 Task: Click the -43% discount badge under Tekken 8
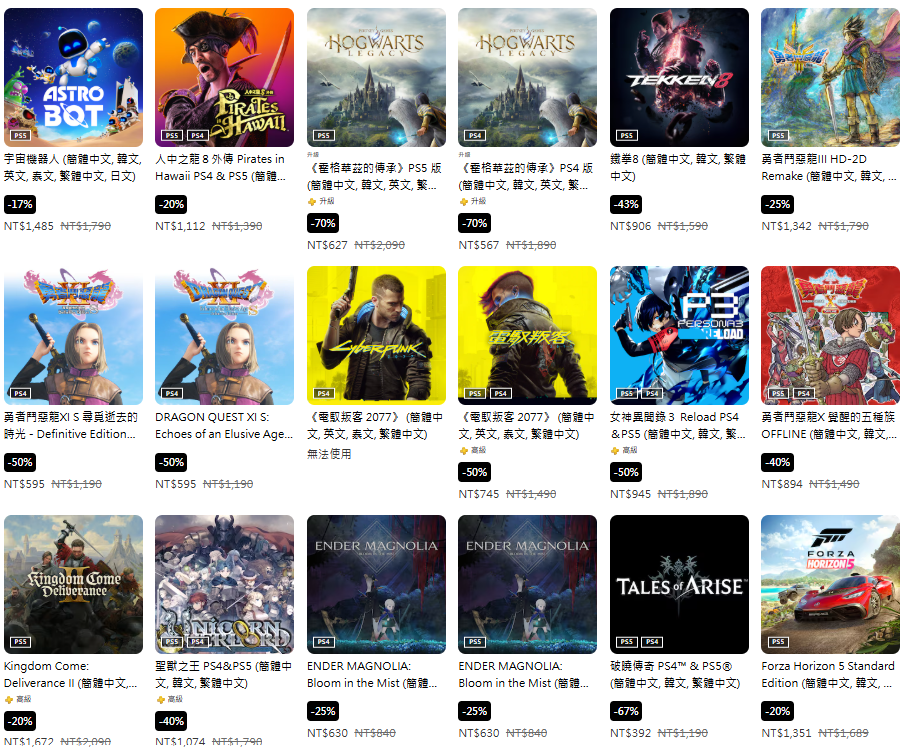coord(626,204)
